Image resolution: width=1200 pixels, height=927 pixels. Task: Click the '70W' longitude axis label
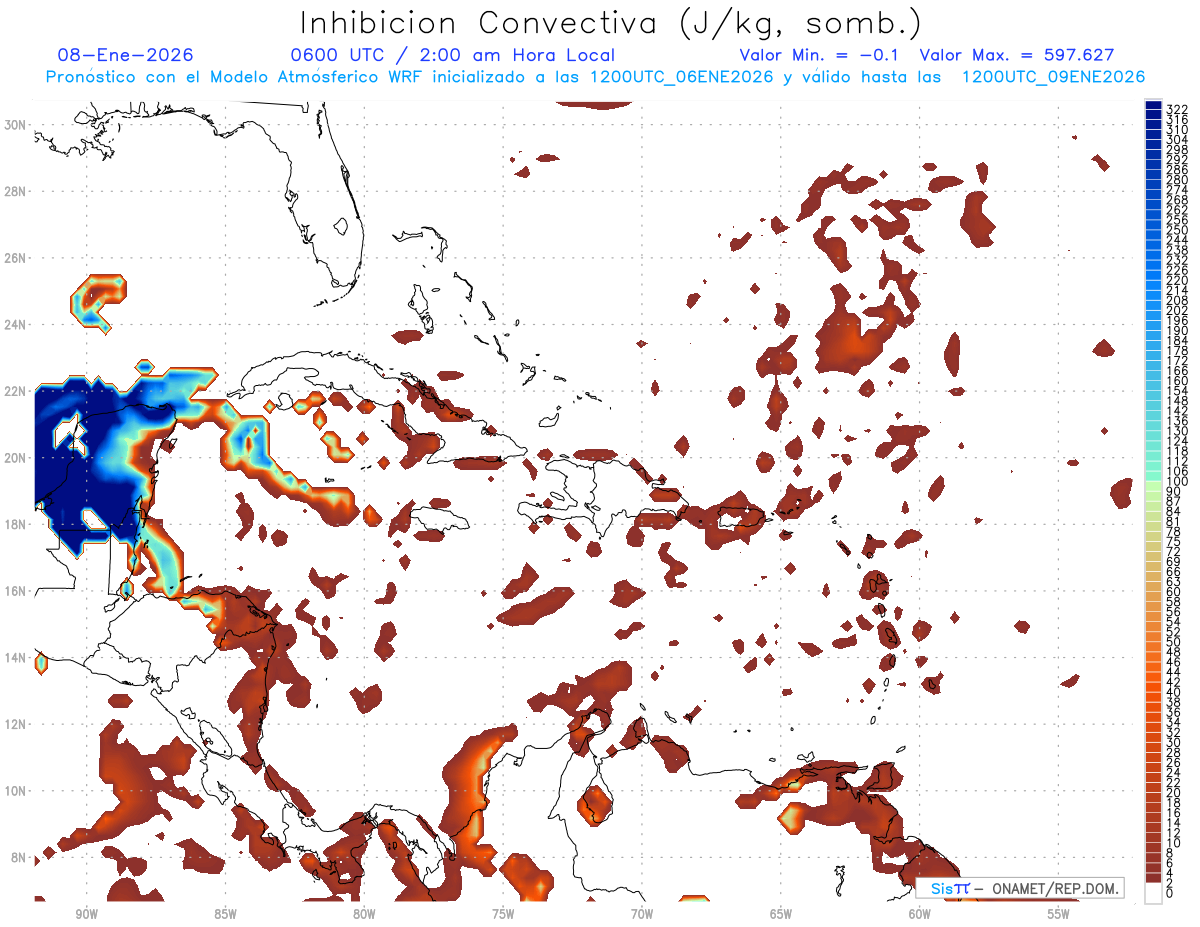coord(642,914)
